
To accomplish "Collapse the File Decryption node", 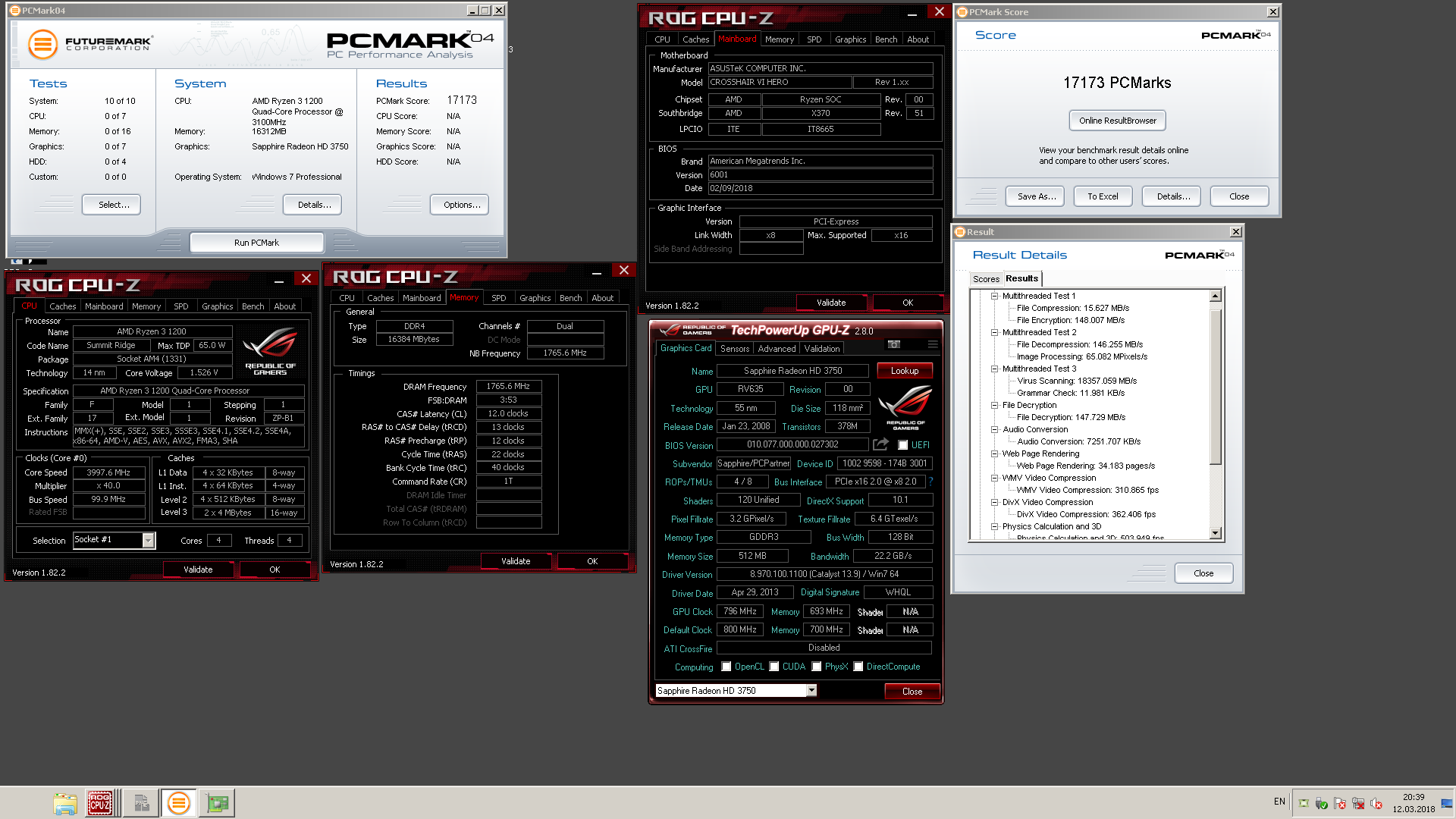I will [x=994, y=405].
